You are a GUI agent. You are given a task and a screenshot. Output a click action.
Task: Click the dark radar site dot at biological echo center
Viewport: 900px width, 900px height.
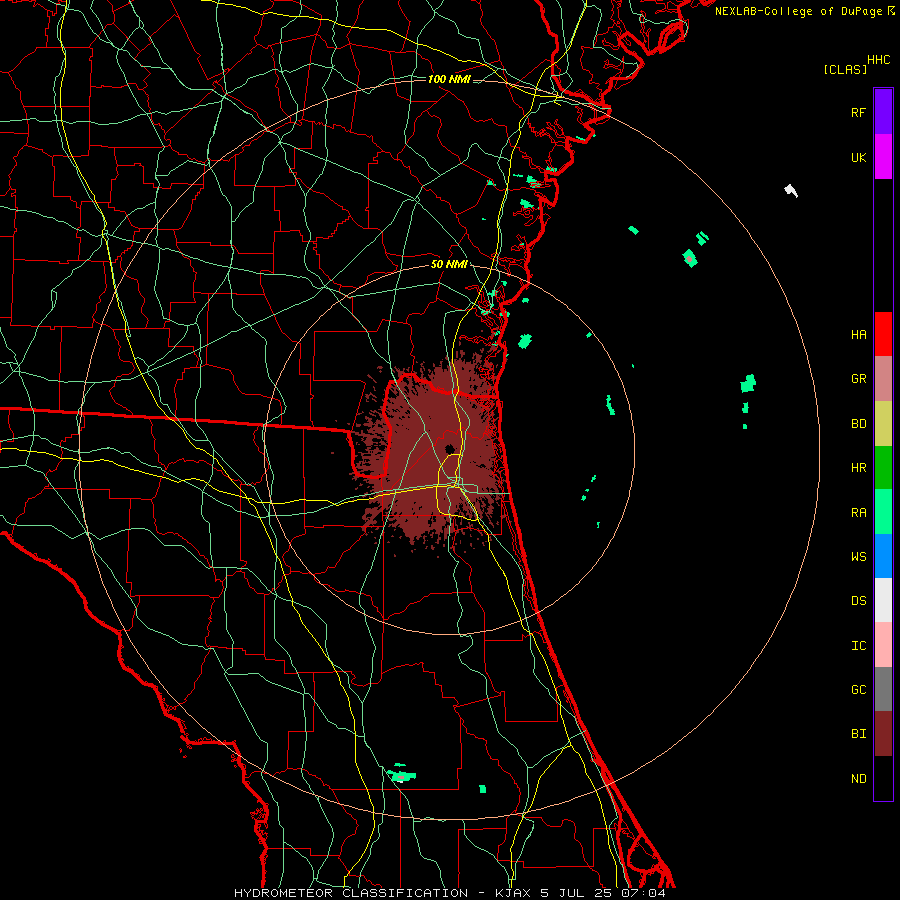click(449, 449)
